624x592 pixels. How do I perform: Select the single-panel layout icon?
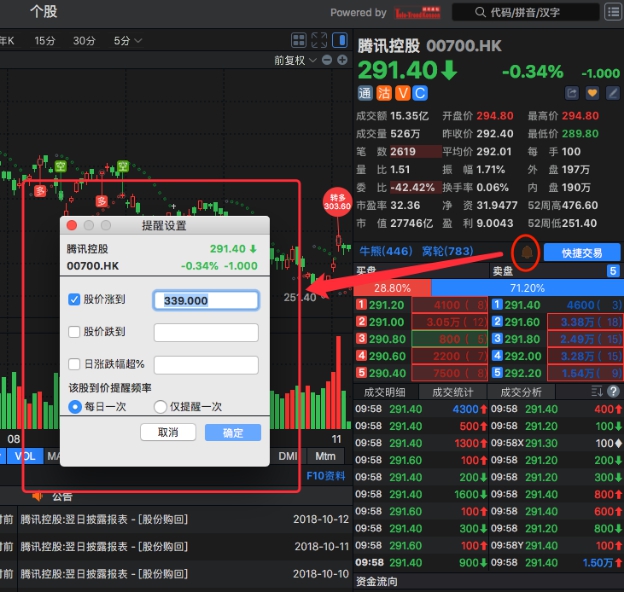[x=340, y=40]
